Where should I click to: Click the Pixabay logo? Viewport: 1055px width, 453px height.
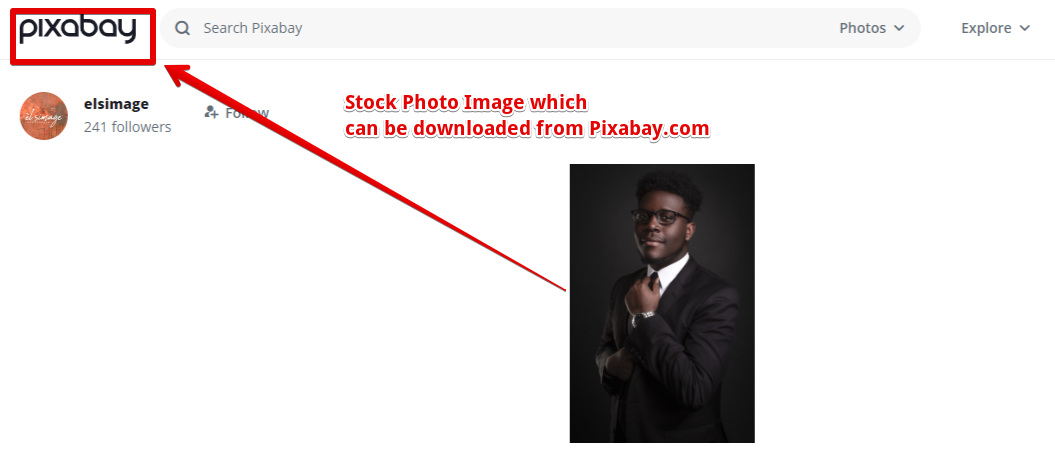tap(77, 30)
